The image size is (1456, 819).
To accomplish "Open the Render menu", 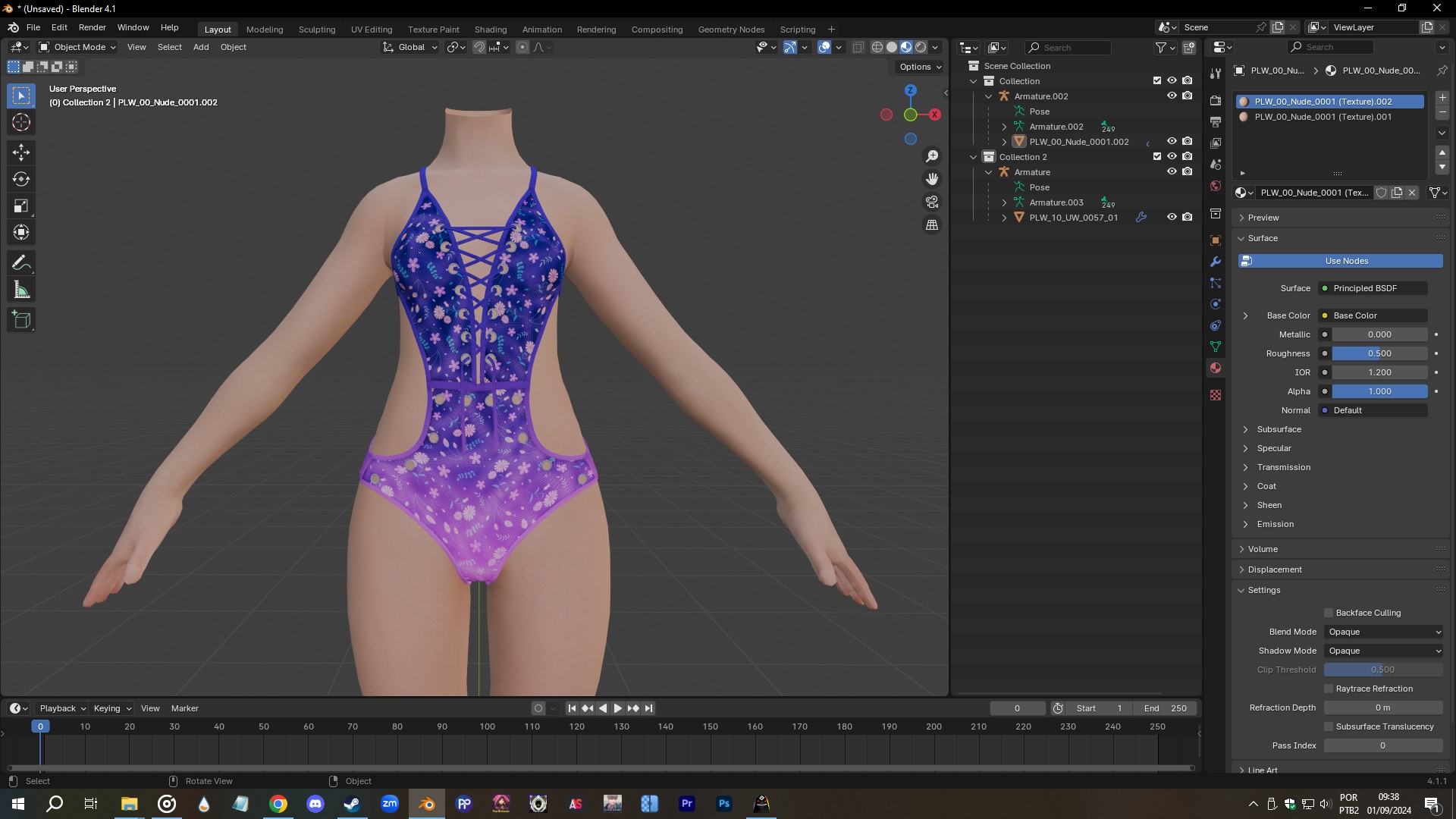I will pyautogui.click(x=93, y=27).
